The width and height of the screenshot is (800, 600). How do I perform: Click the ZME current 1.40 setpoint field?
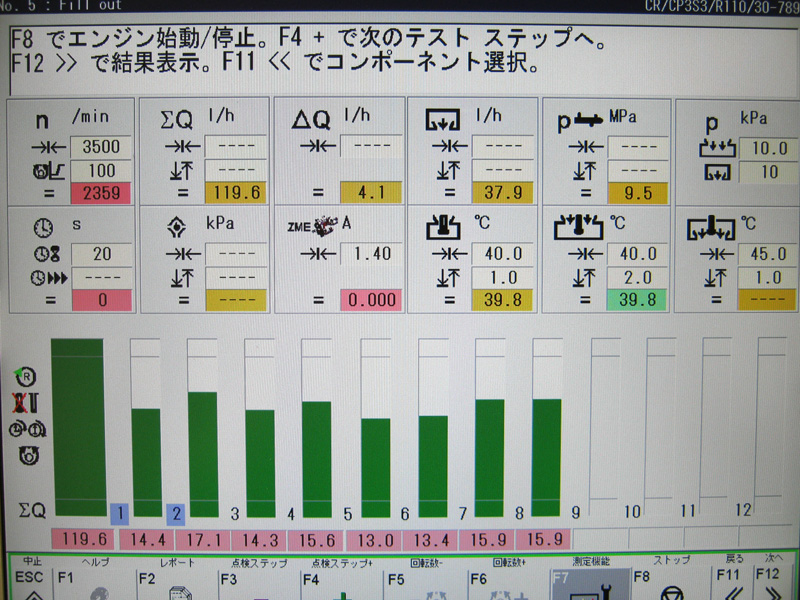click(x=371, y=253)
